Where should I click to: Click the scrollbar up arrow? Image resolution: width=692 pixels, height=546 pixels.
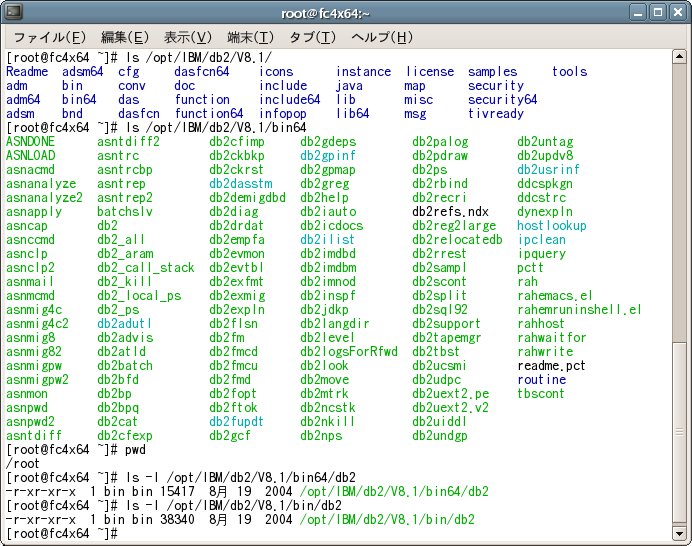(679, 56)
